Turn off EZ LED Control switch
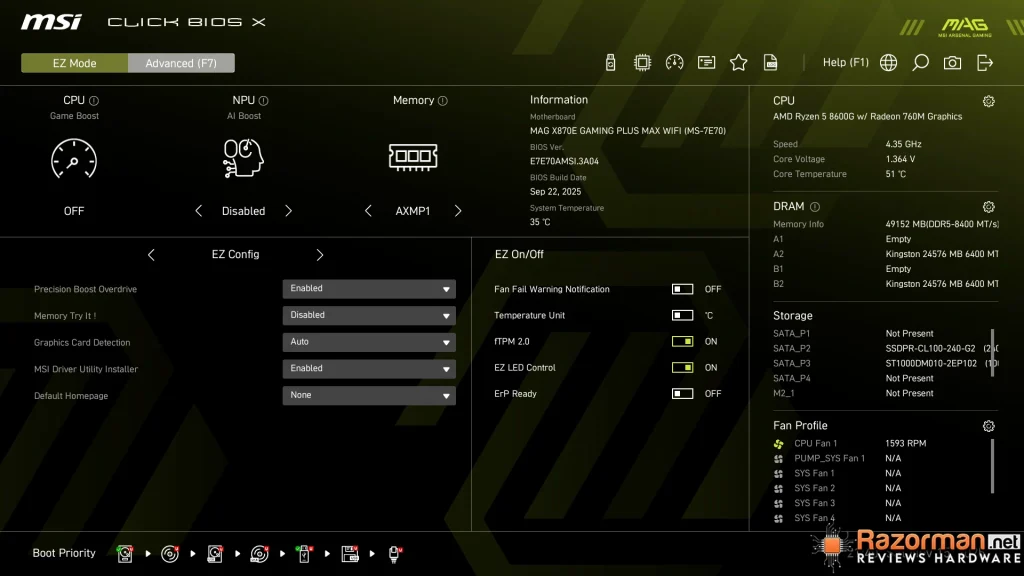Screen dimensions: 1024x576 pos(682,368)
